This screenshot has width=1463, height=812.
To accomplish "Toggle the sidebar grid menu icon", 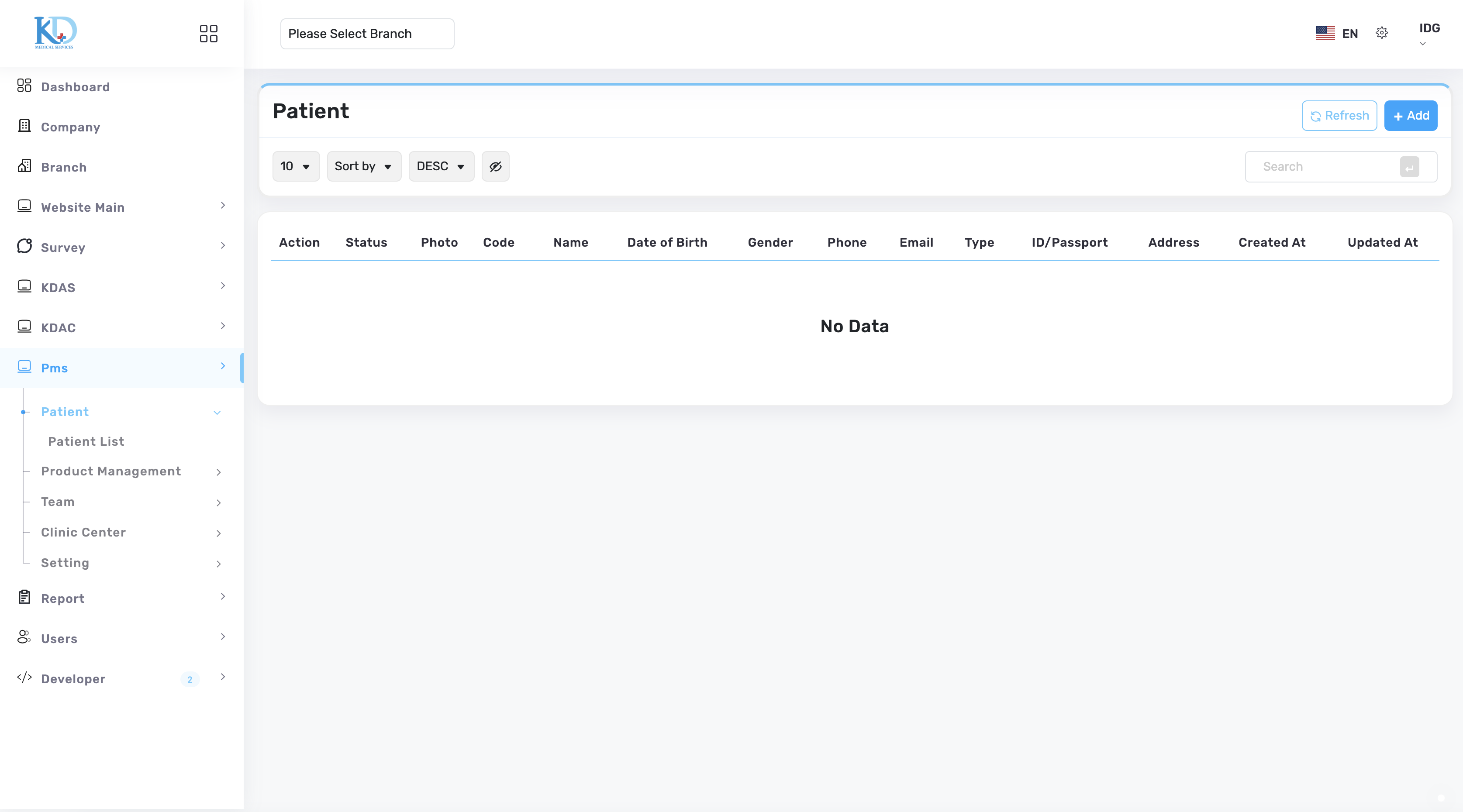I will 208,34.
